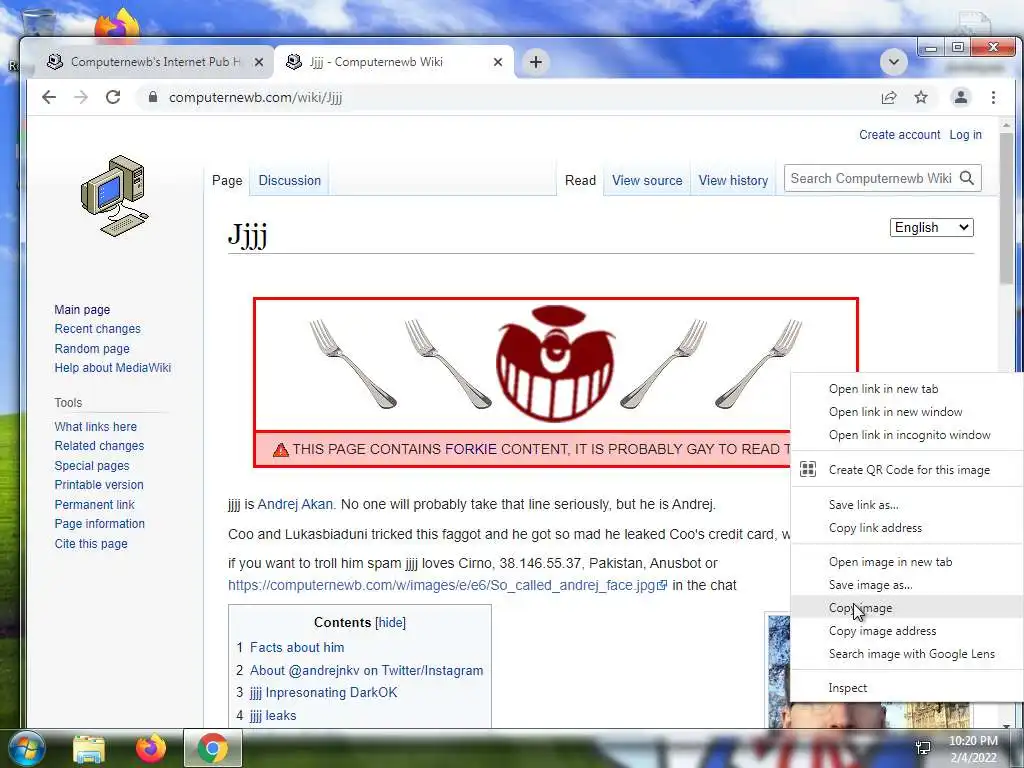The width and height of the screenshot is (1024, 768).
Task: Open the Discussion tab
Action: [x=289, y=180]
